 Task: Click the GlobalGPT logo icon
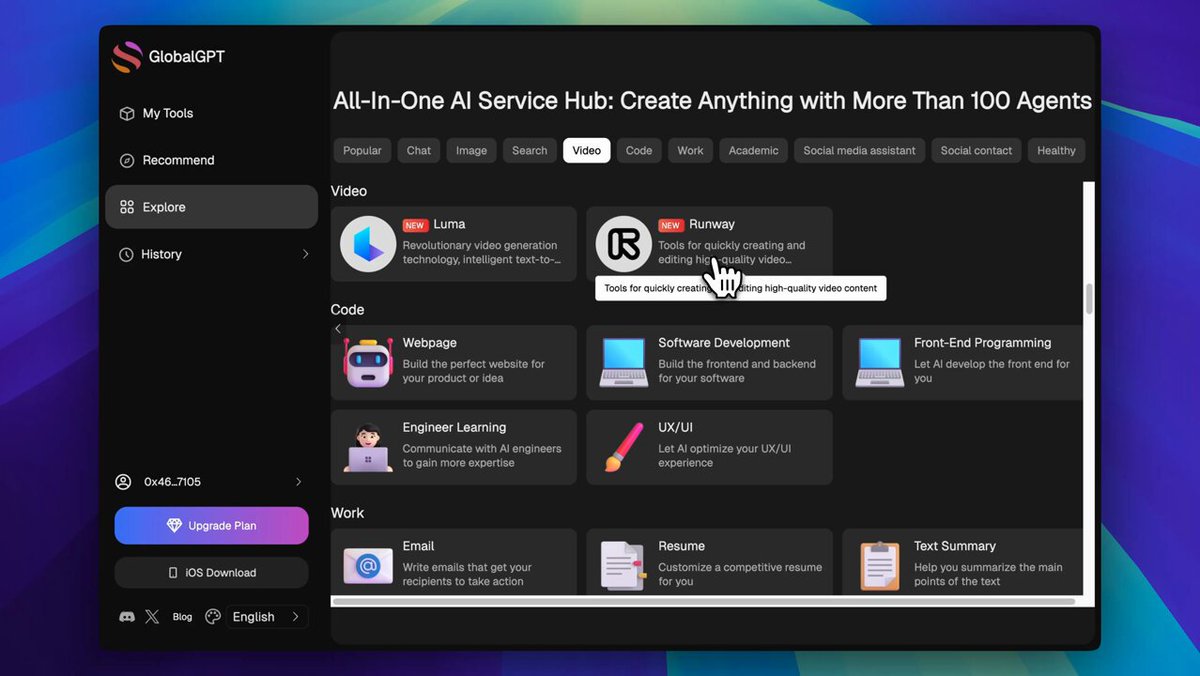(x=127, y=57)
